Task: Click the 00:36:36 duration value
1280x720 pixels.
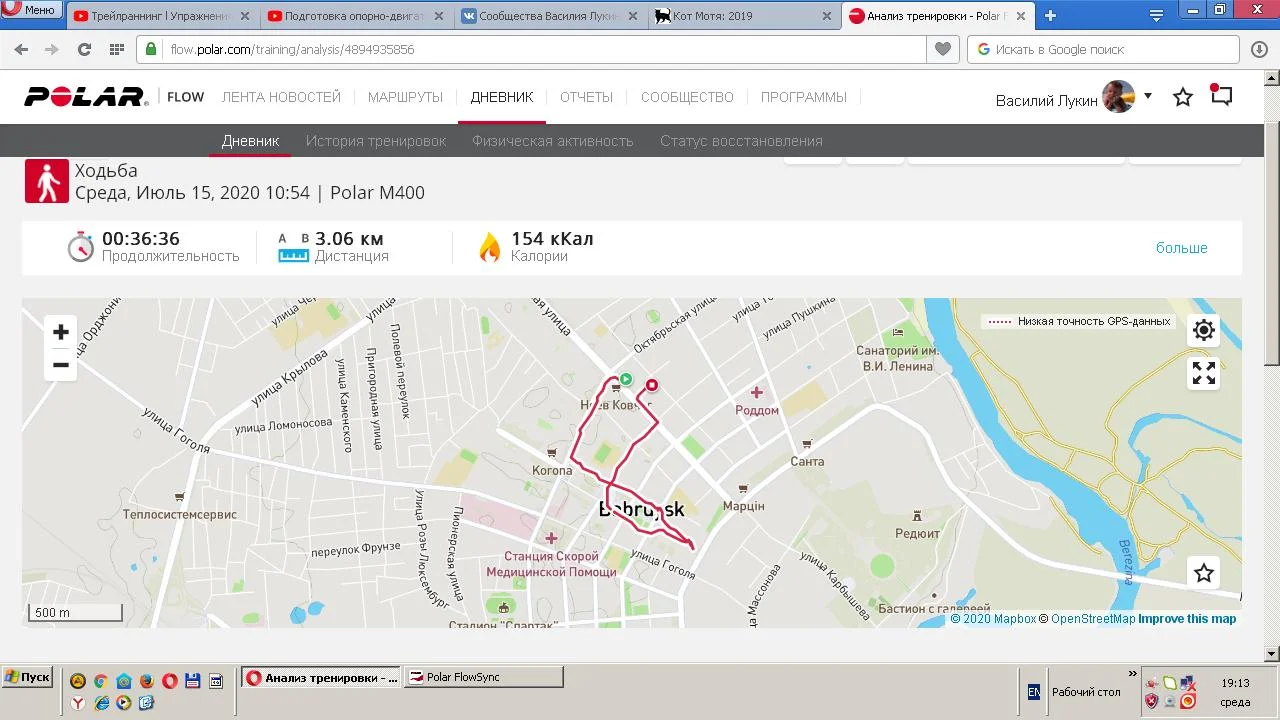Action: pos(141,239)
